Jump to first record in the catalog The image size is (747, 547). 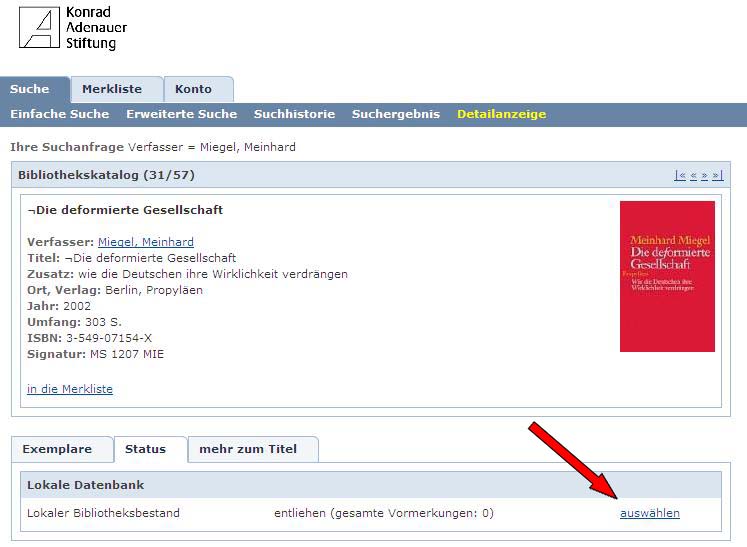click(x=680, y=175)
